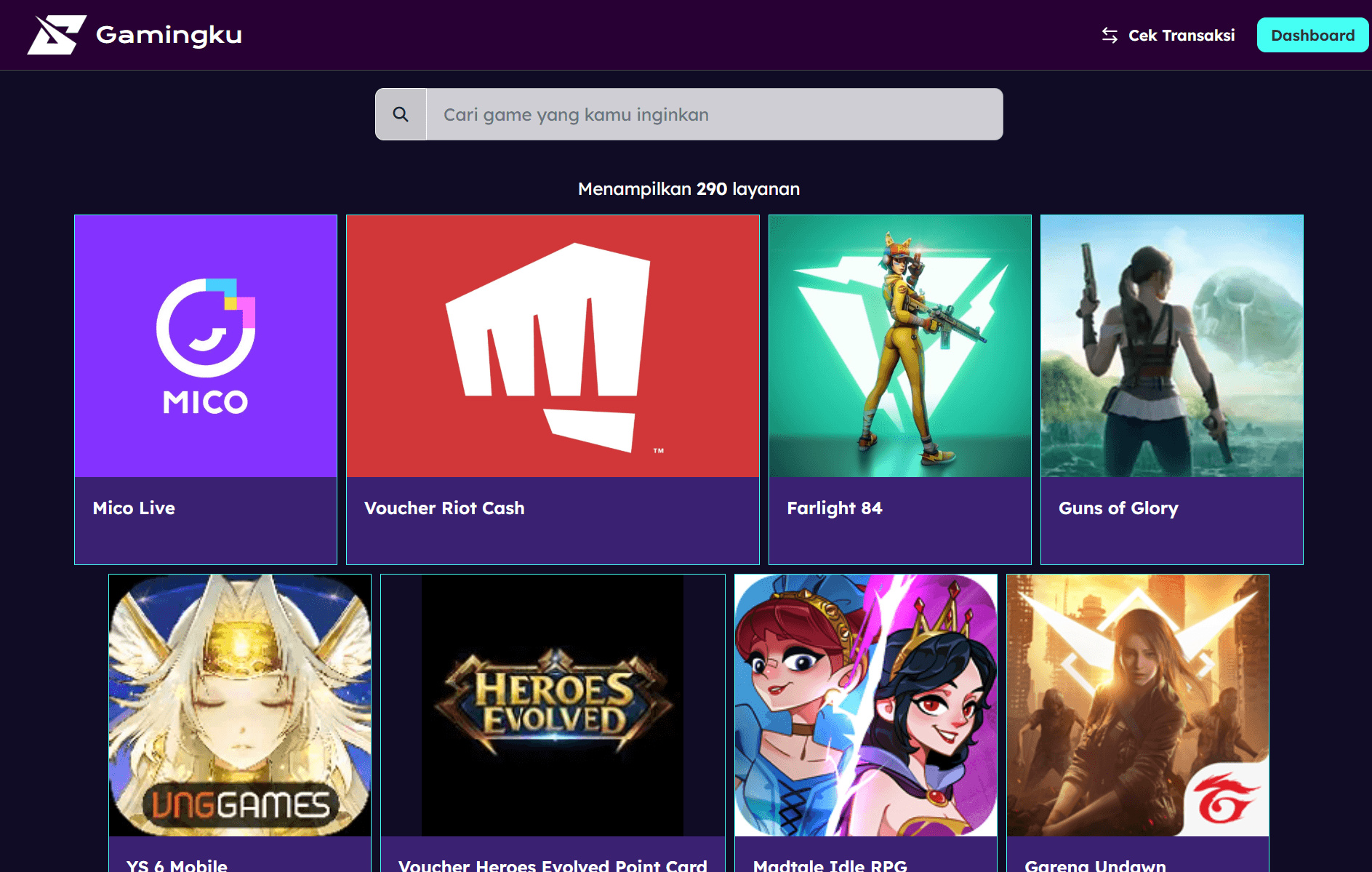Open the Garena Undawn artwork

point(1138,705)
